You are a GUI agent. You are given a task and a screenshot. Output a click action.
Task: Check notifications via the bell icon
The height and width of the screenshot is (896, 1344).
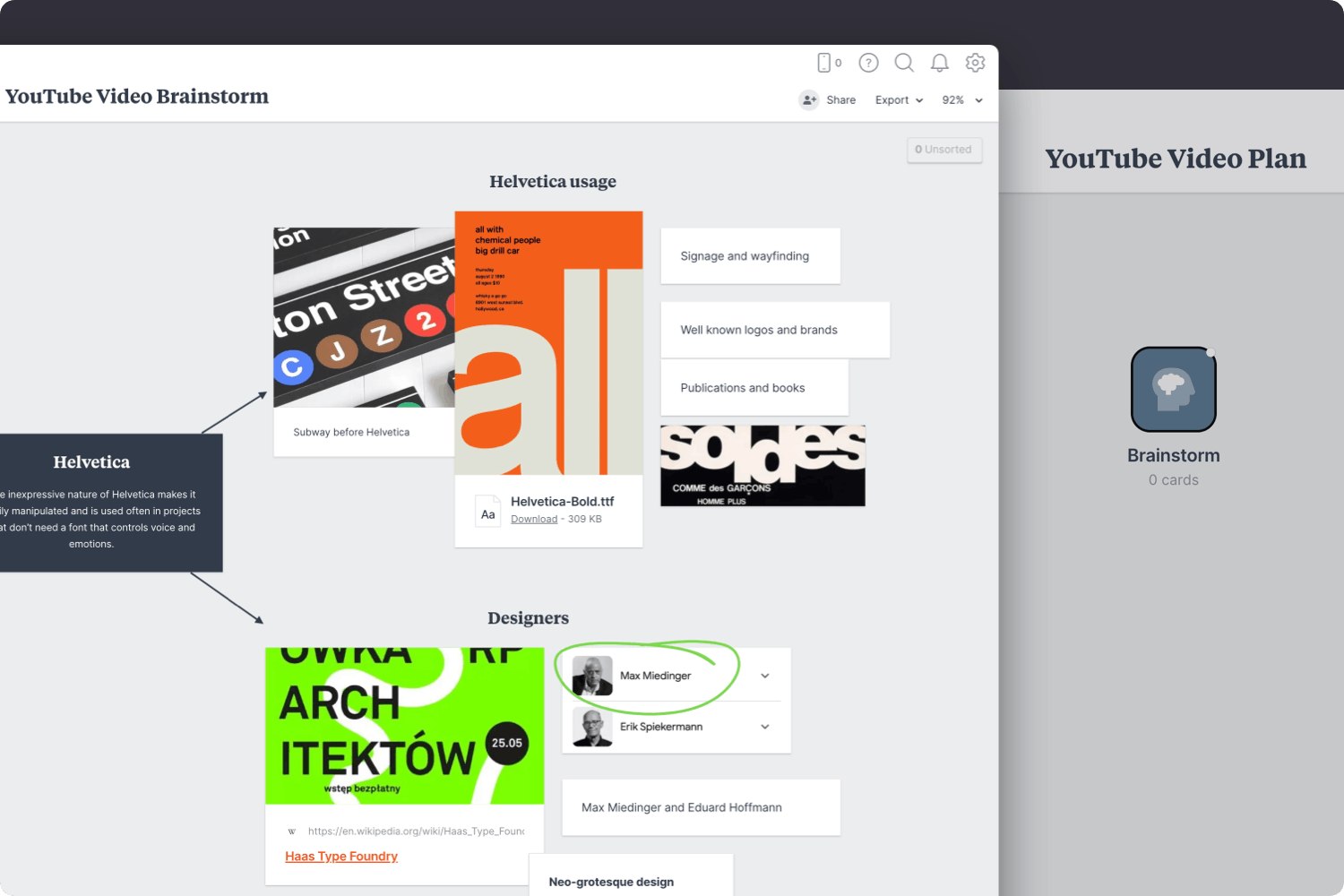(939, 63)
